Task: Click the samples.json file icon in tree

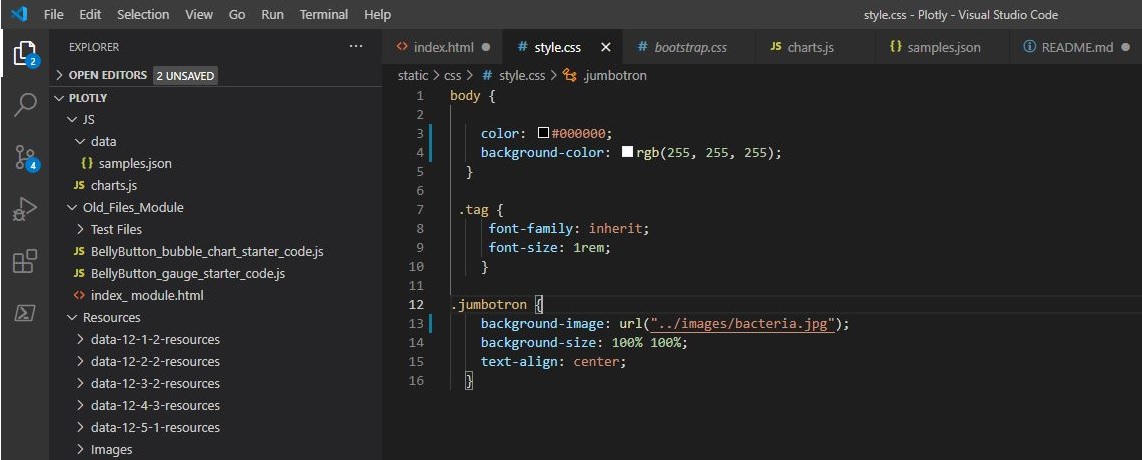Action: pos(87,164)
